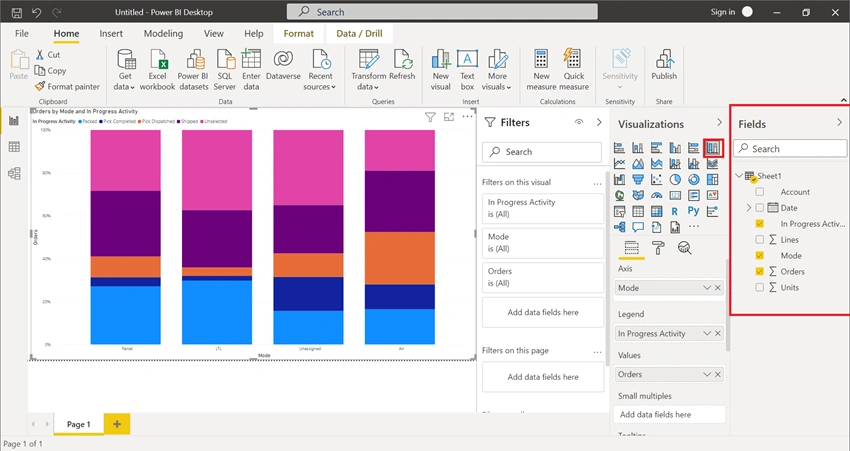Switch to Data view in left sidebar

coord(14,147)
